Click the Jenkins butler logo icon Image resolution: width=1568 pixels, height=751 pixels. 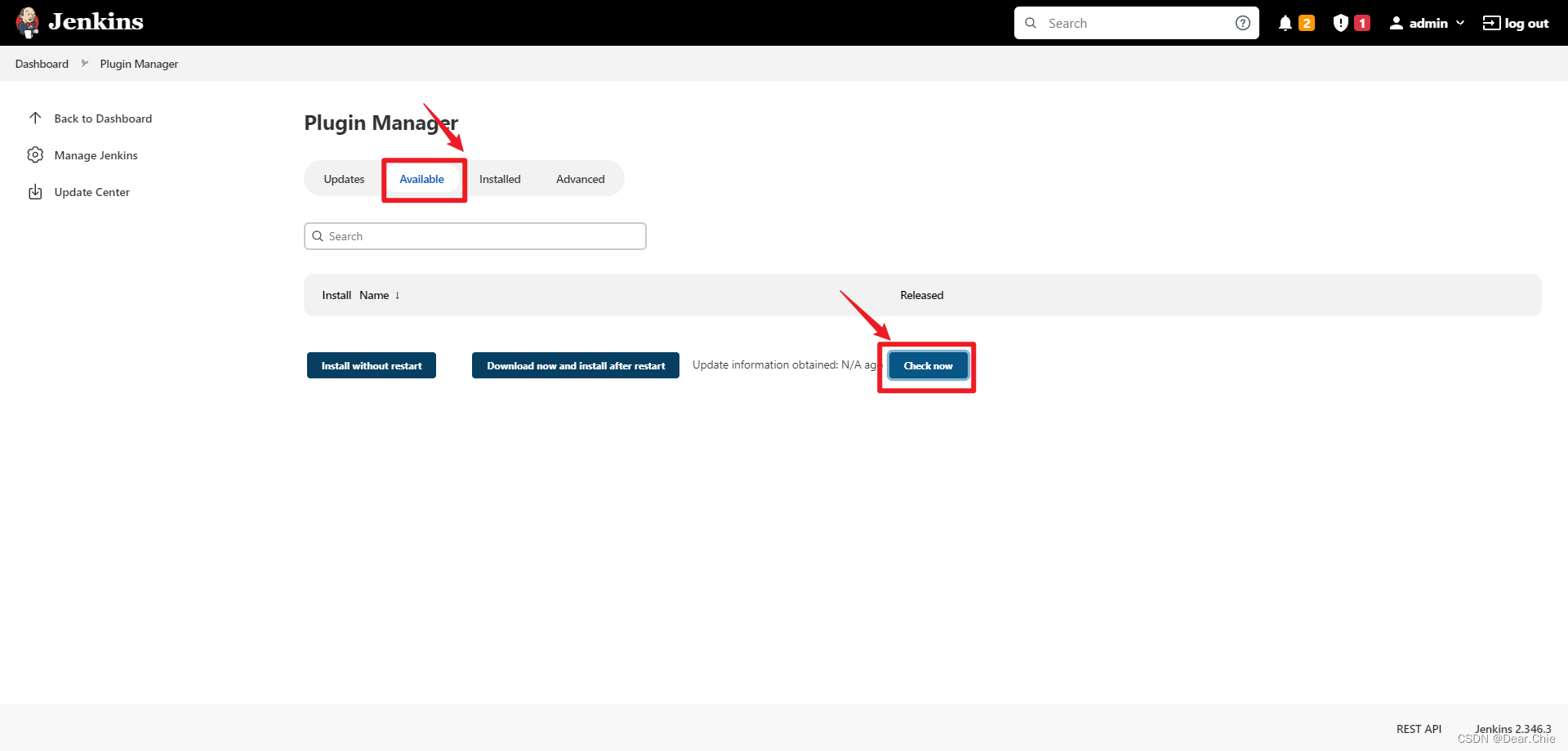(28, 23)
